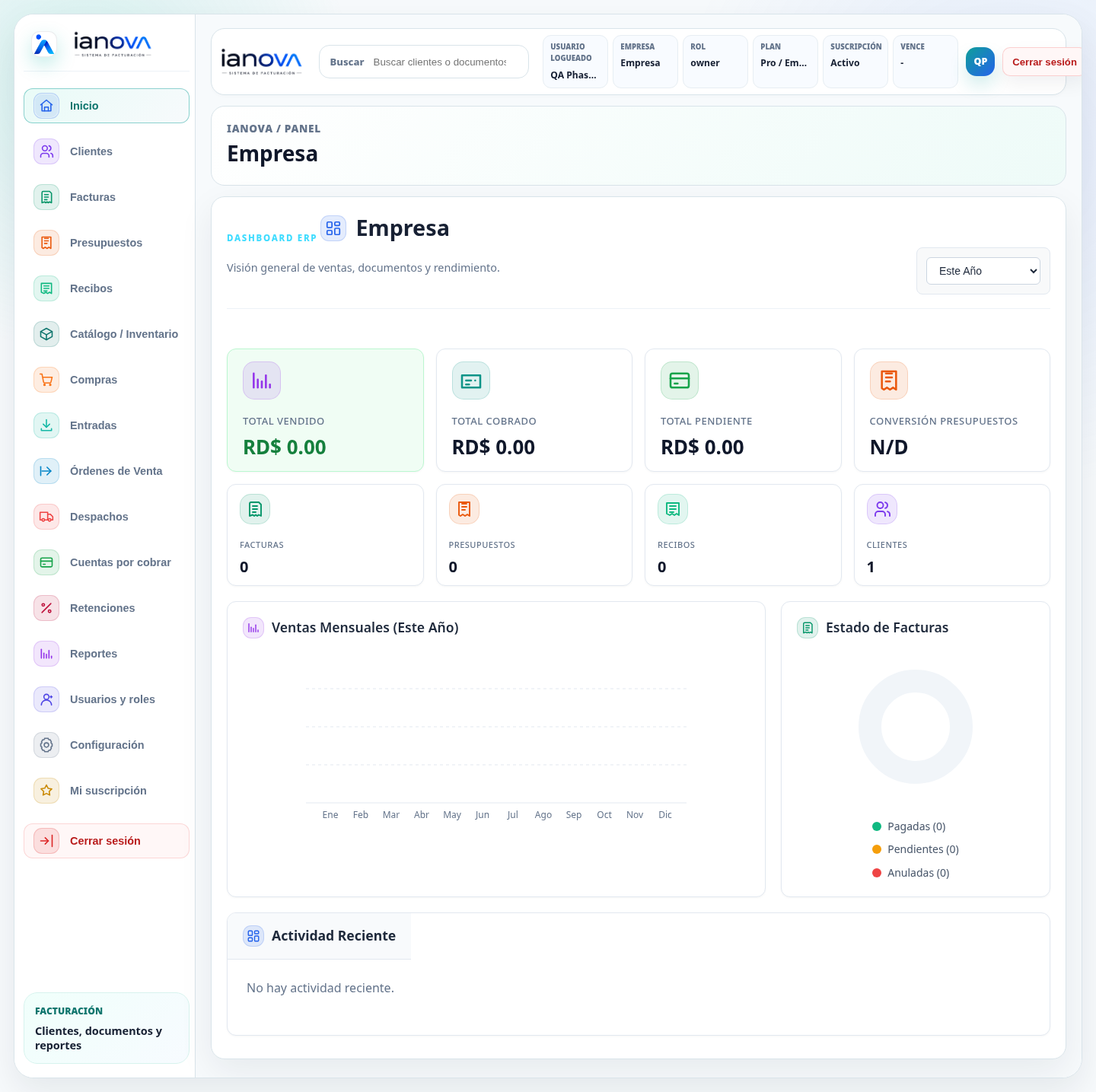Go to Clientes in the sidebar
1096x1092 pixels.
pos(107,151)
